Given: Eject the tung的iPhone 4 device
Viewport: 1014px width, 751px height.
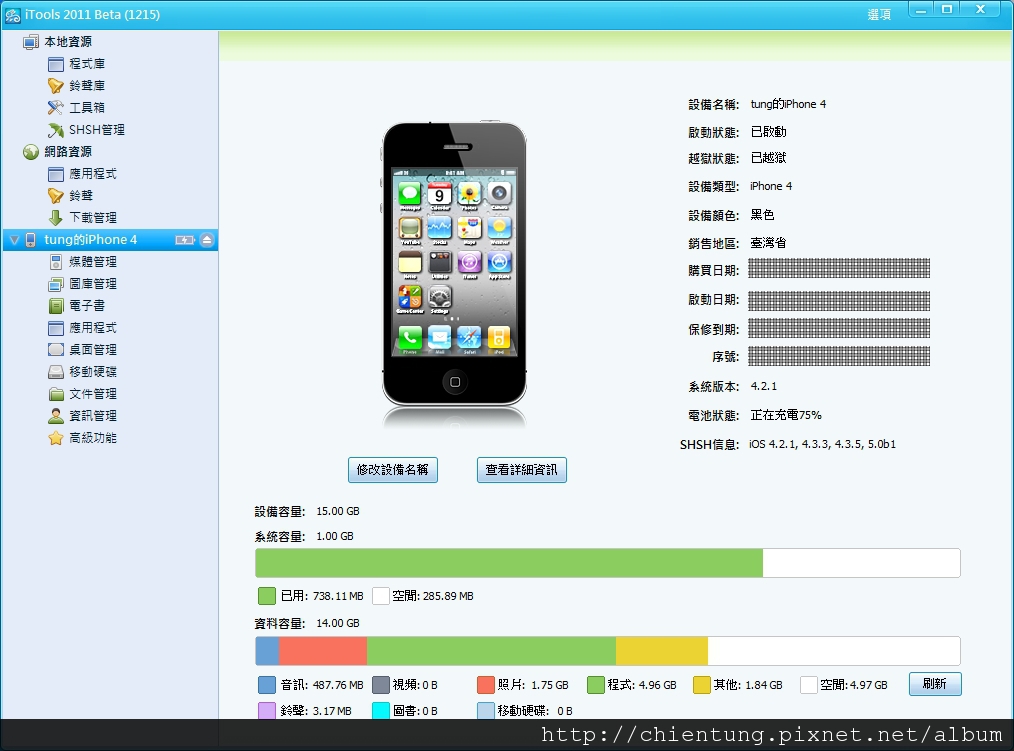Looking at the screenshot, I should coord(207,240).
